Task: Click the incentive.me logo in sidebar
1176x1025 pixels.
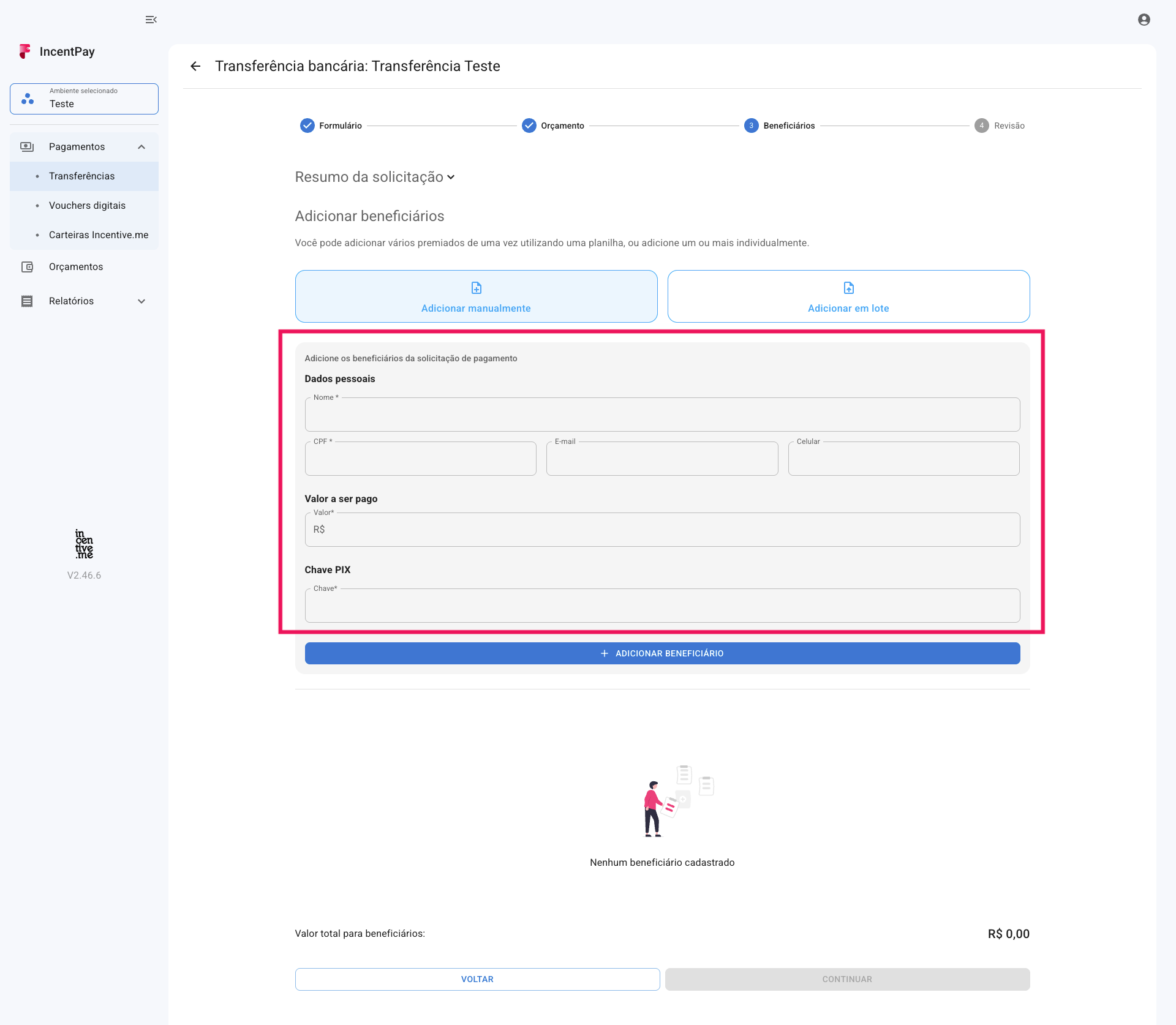Action: point(84,544)
